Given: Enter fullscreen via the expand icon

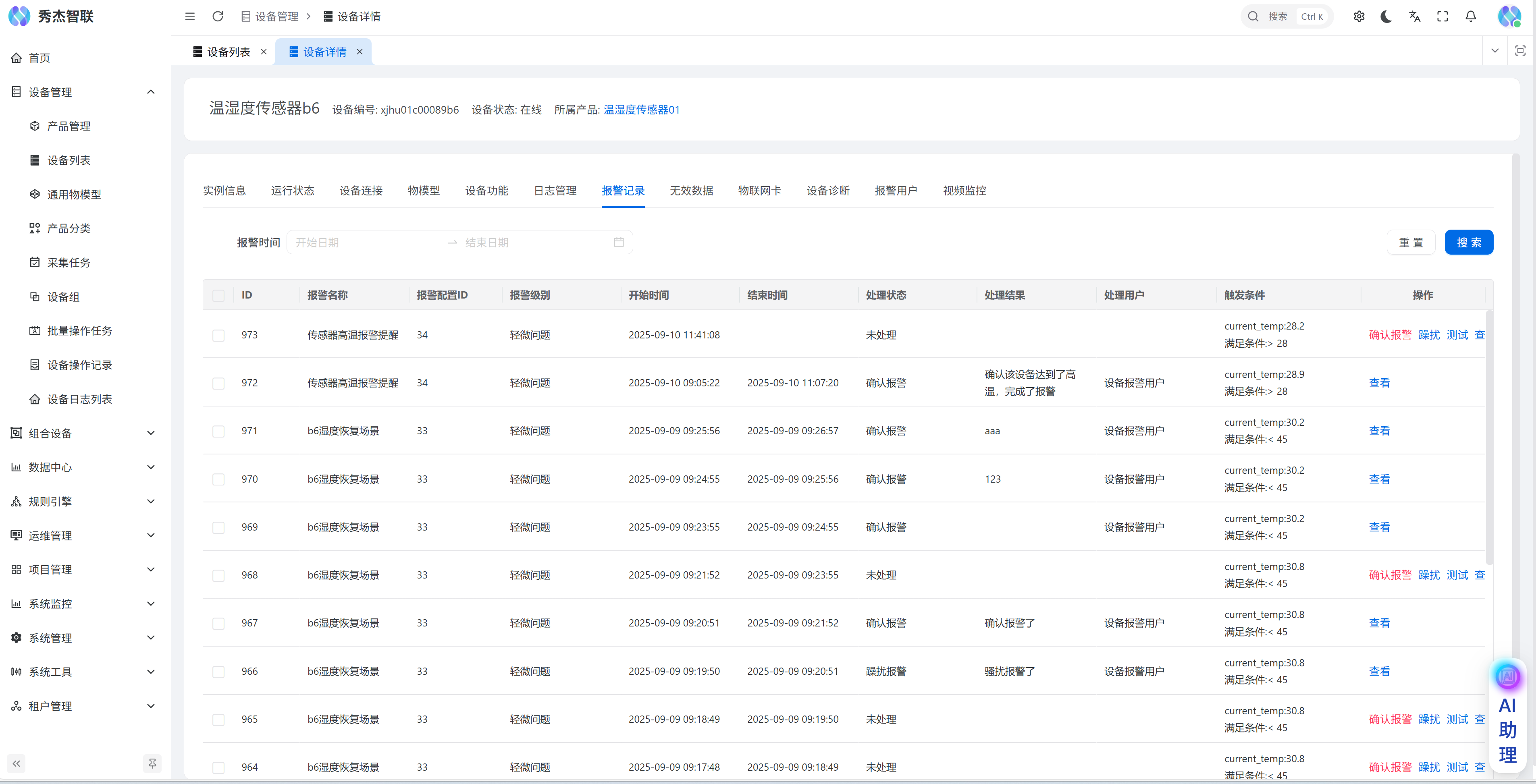Looking at the screenshot, I should (x=1442, y=16).
